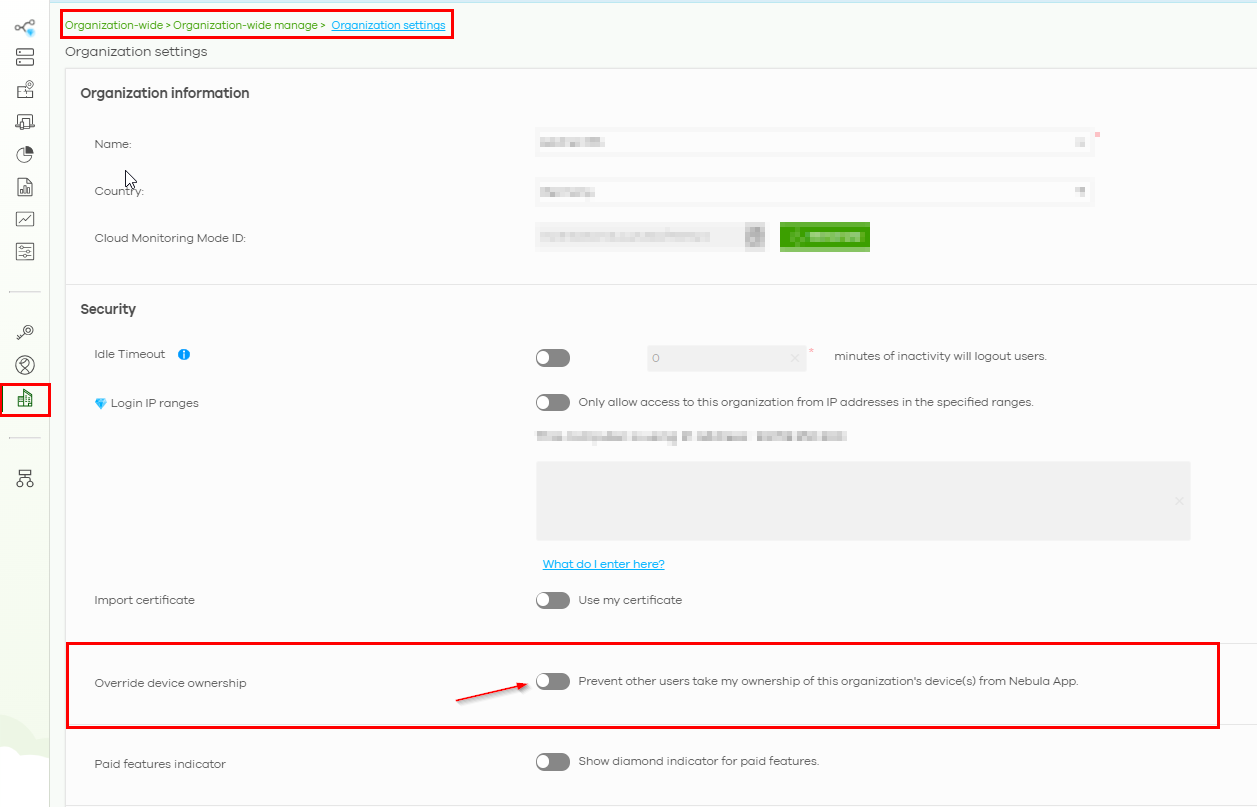Screen dimensions: 1257x807
Task: Enable Login IP ranges restriction toggle
Action: pos(552,402)
